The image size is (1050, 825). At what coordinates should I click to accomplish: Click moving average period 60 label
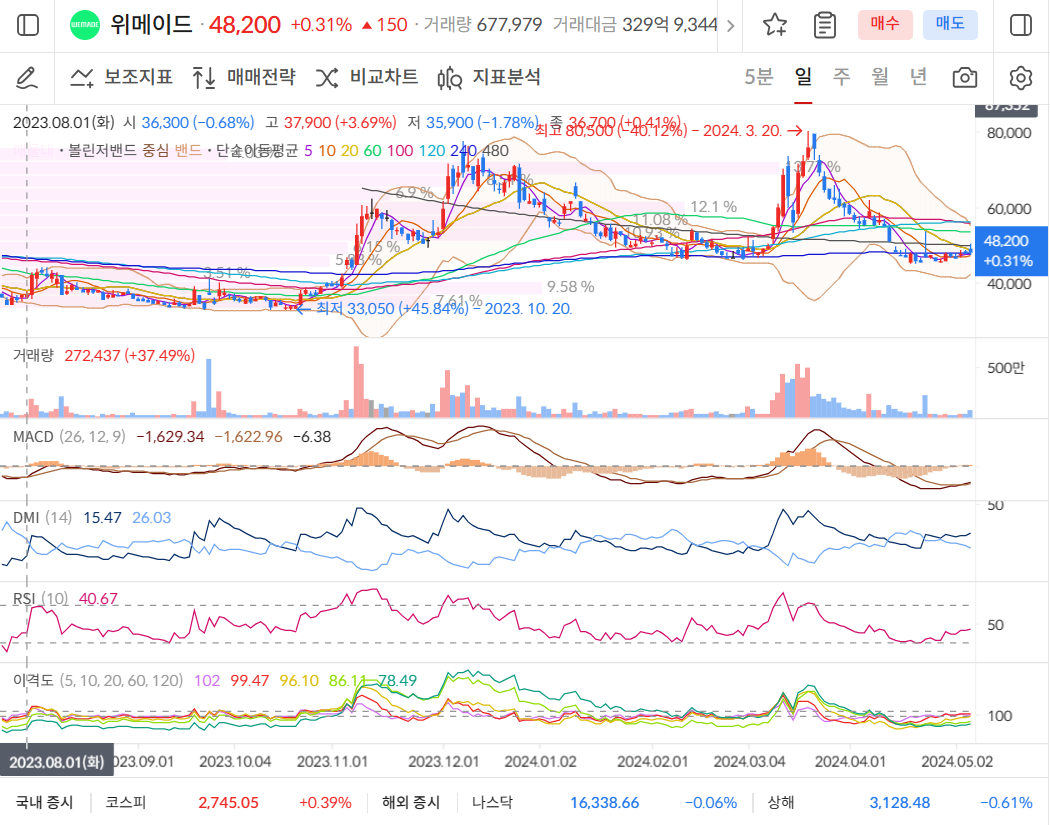coord(372,151)
